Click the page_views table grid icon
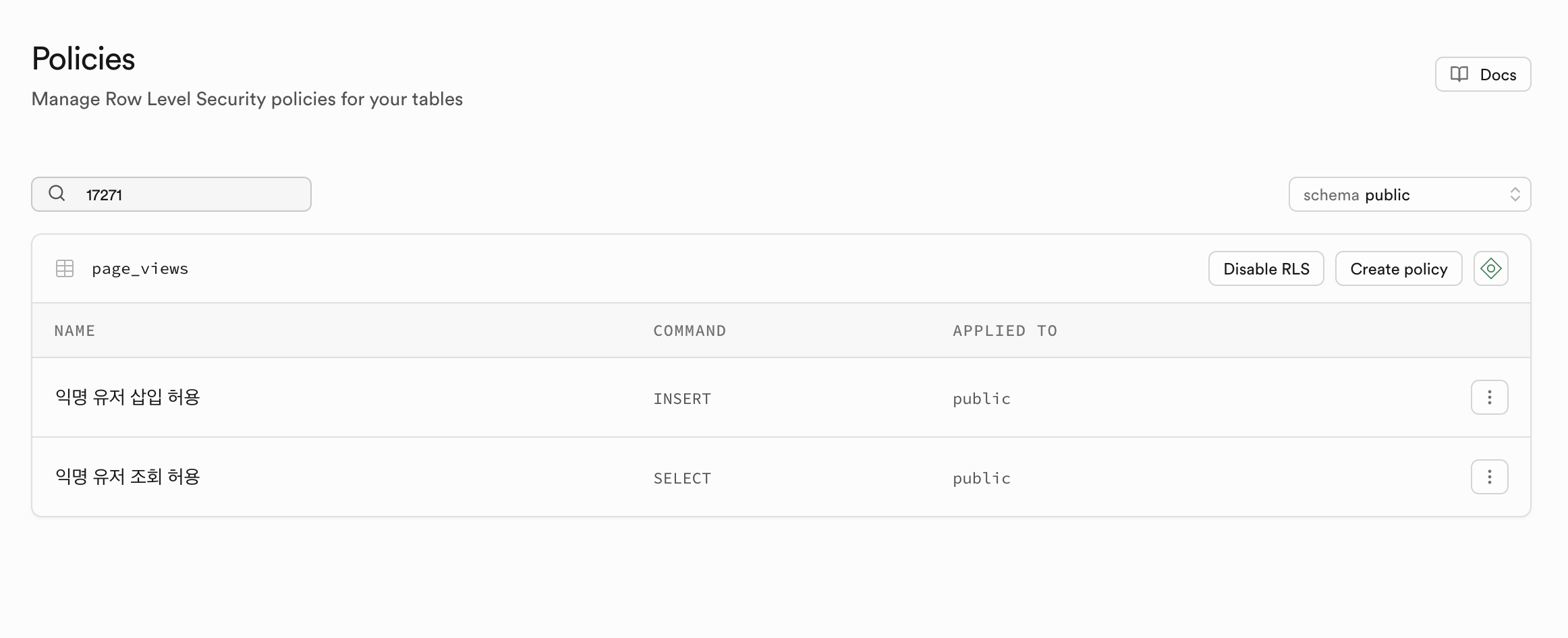This screenshot has width=1568, height=638. click(65, 268)
